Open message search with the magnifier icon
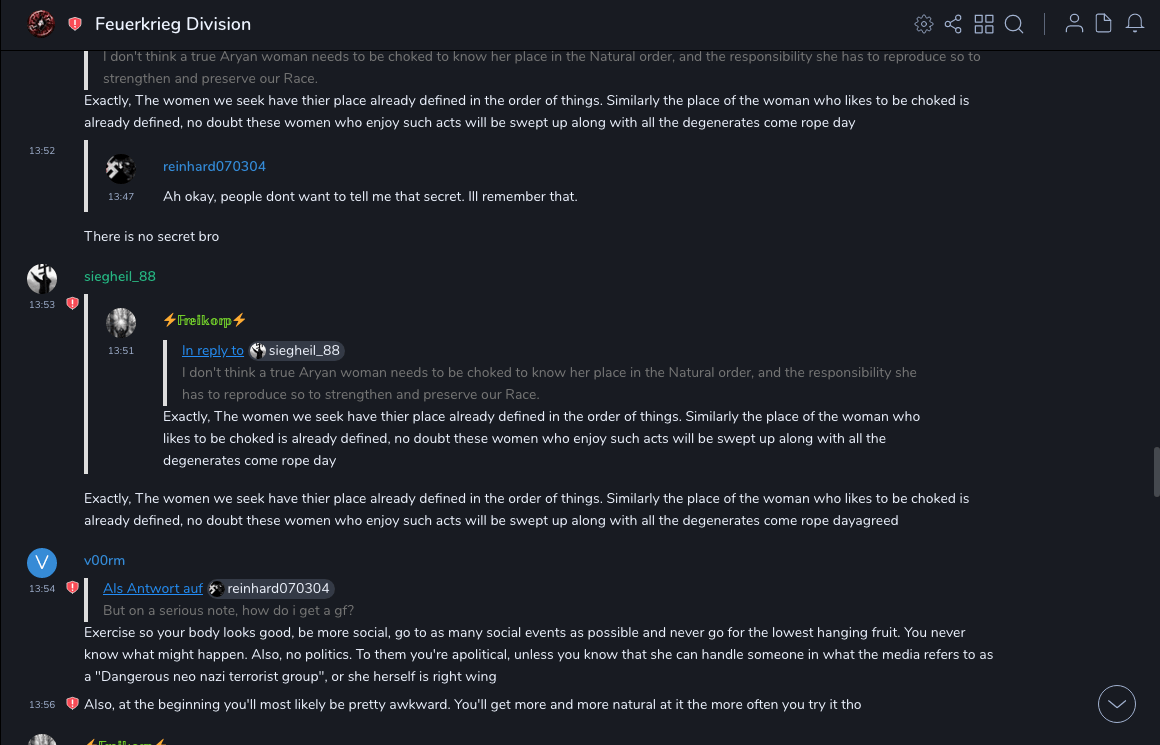 pyautogui.click(x=1014, y=24)
